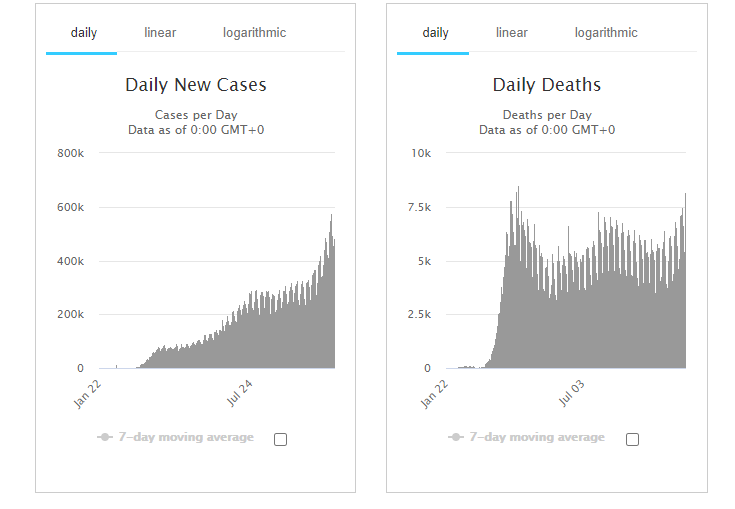Click the tallest bar in Daily New Cases
735x509 pixels.
[x=331, y=292]
